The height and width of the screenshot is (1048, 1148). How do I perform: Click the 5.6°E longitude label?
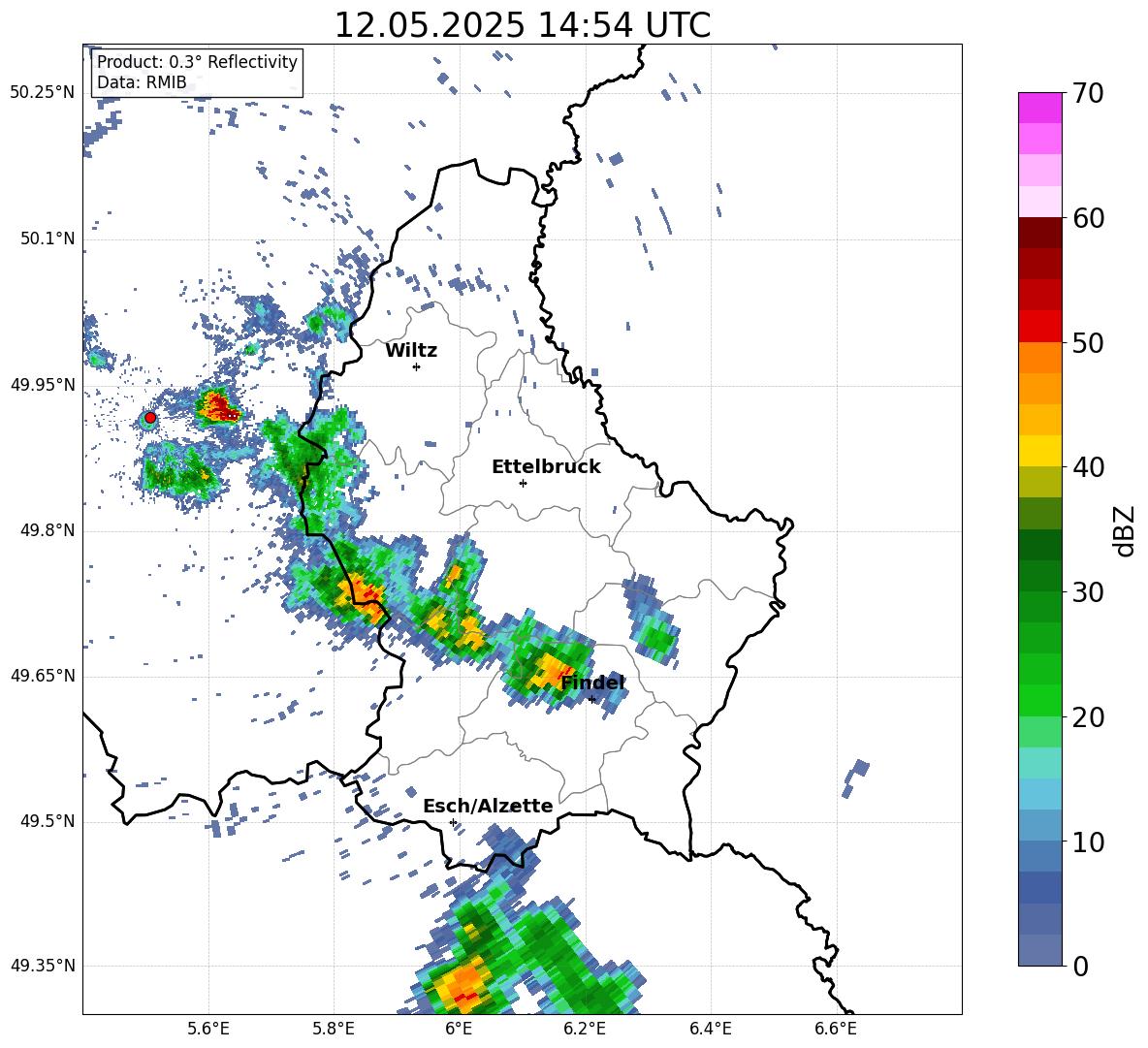[207, 1029]
